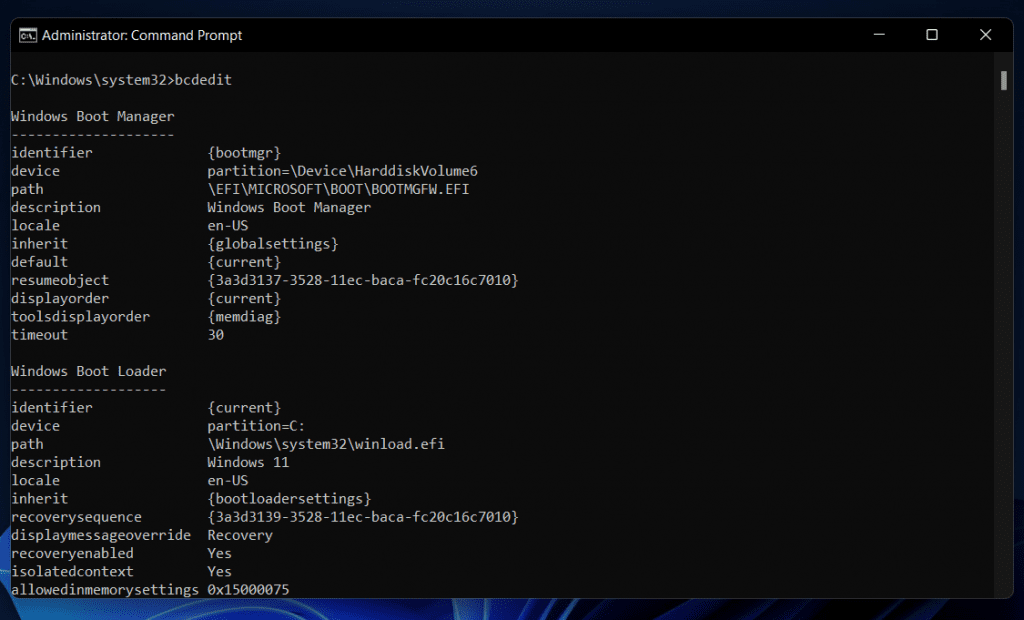Click the {memdiag} toolsdisplayorder value

tap(244, 317)
